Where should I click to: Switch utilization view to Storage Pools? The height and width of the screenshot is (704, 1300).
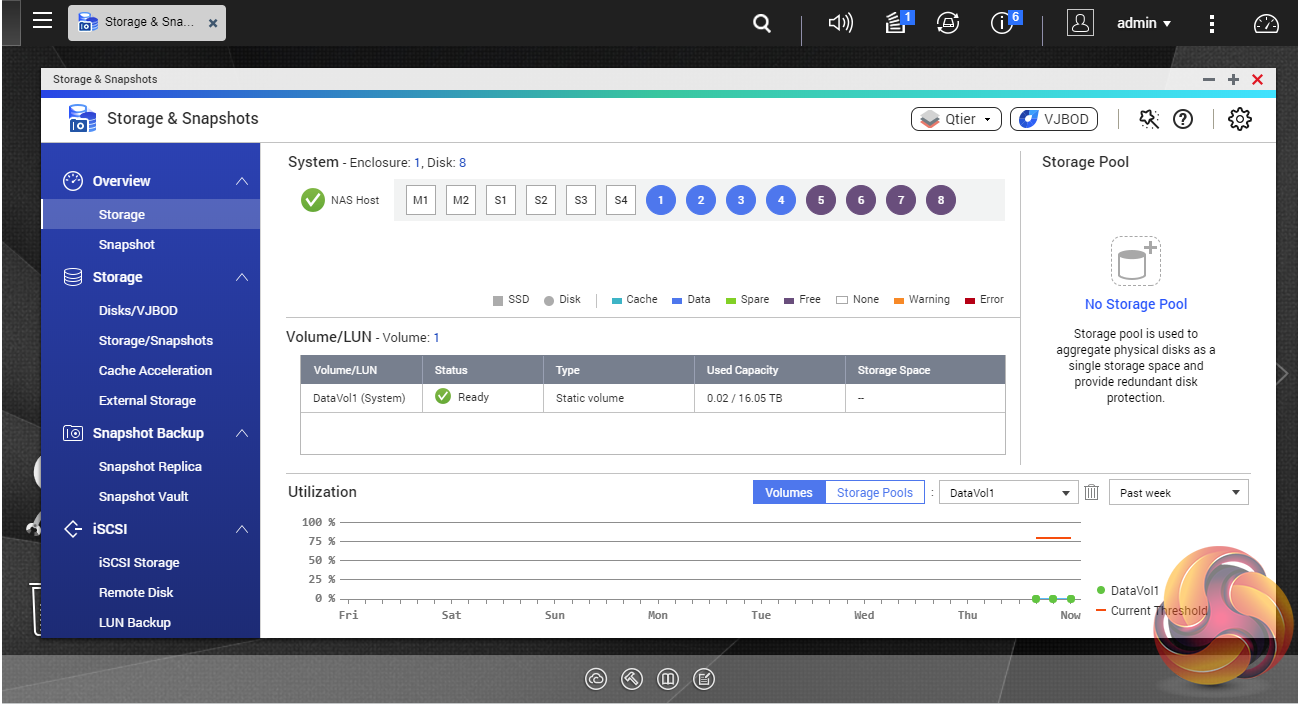tap(875, 492)
